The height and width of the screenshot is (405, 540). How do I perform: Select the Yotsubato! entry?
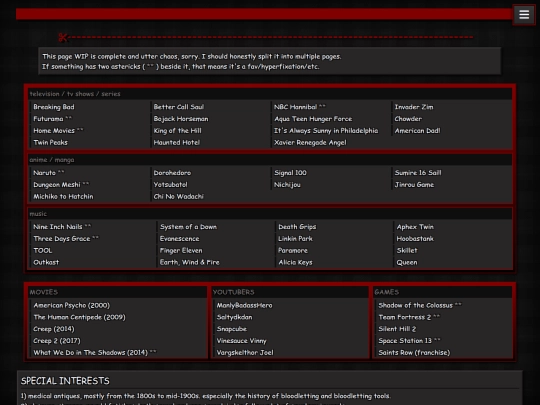(x=170, y=185)
